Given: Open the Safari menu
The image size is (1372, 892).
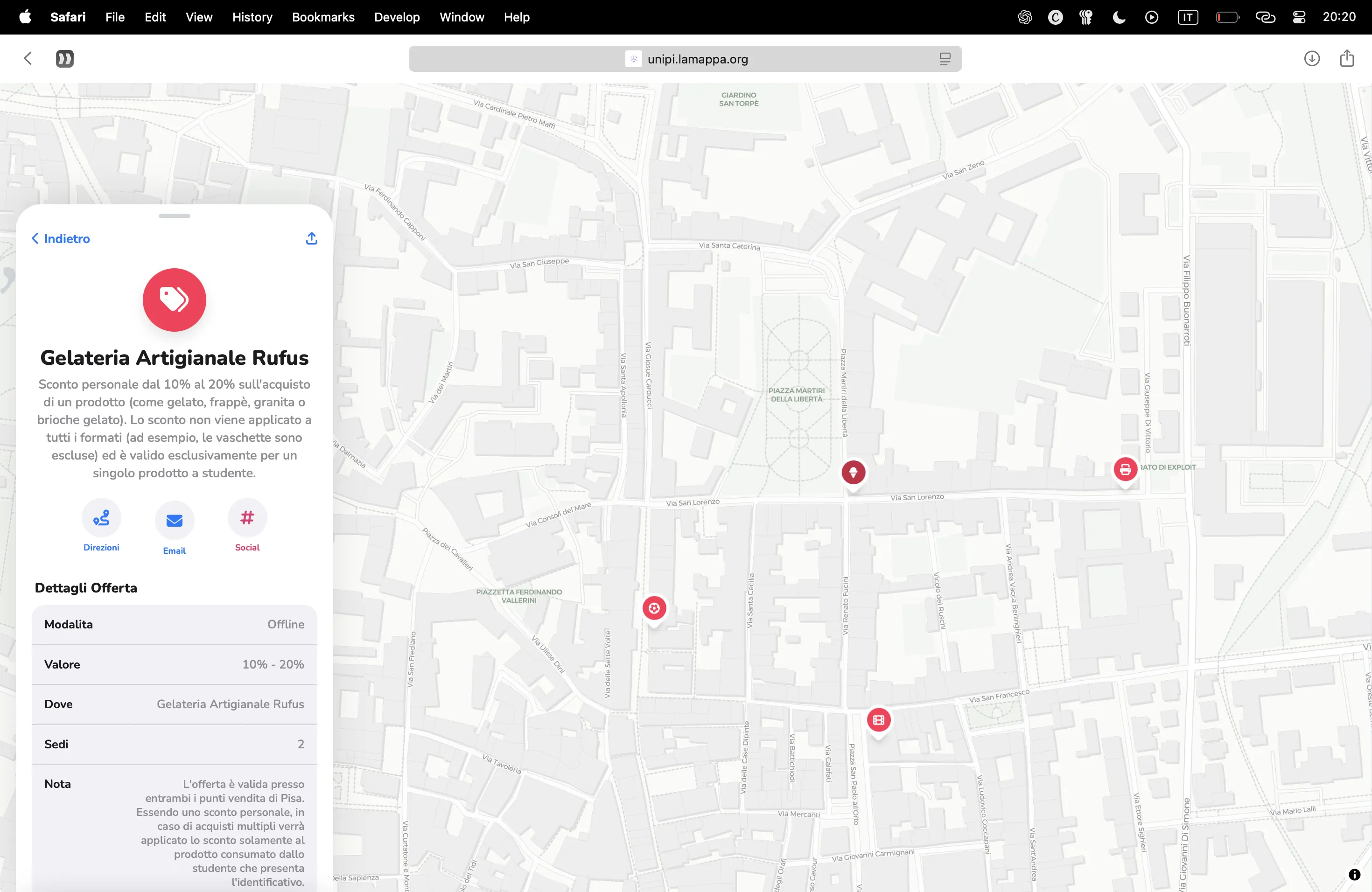Looking at the screenshot, I should (x=68, y=17).
